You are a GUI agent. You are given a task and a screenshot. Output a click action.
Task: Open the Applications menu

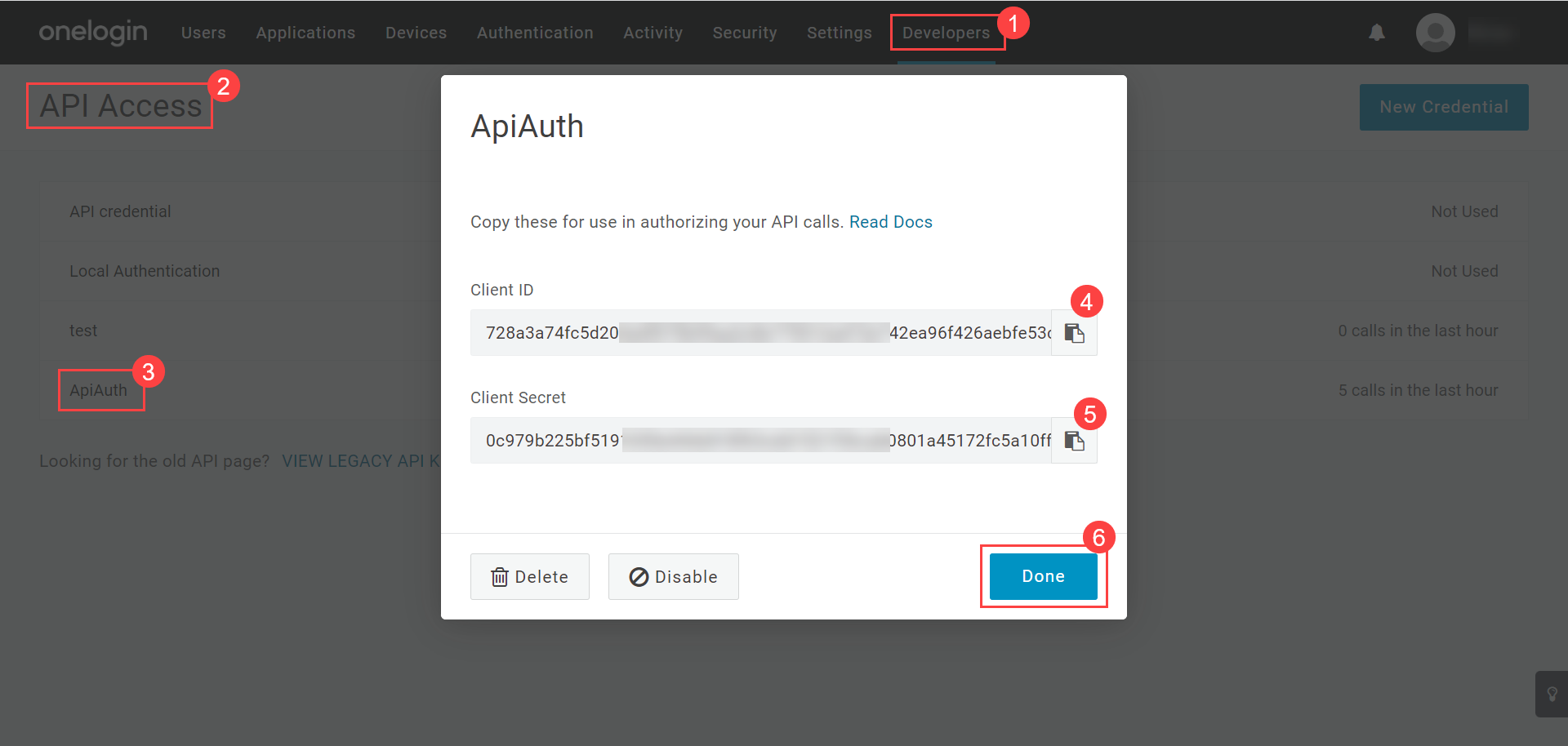click(305, 33)
